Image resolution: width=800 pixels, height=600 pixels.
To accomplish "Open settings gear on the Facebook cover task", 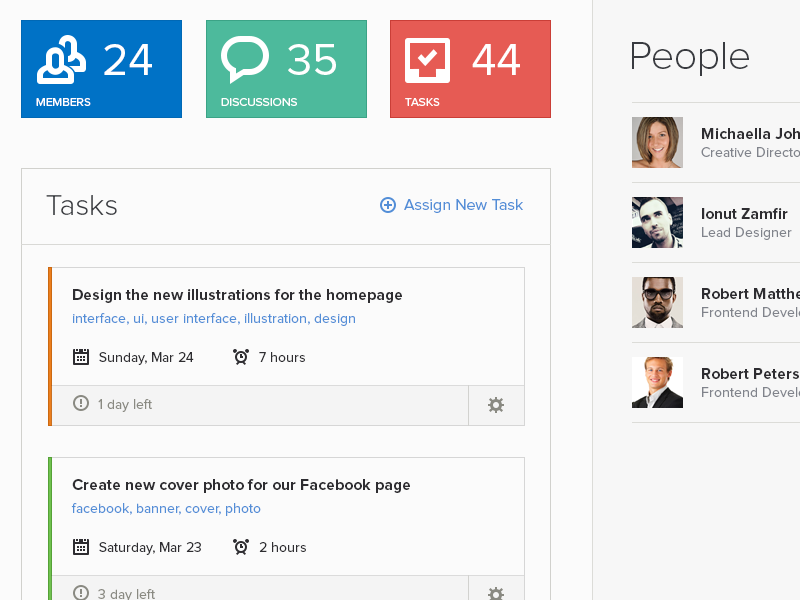I will pyautogui.click(x=496, y=592).
